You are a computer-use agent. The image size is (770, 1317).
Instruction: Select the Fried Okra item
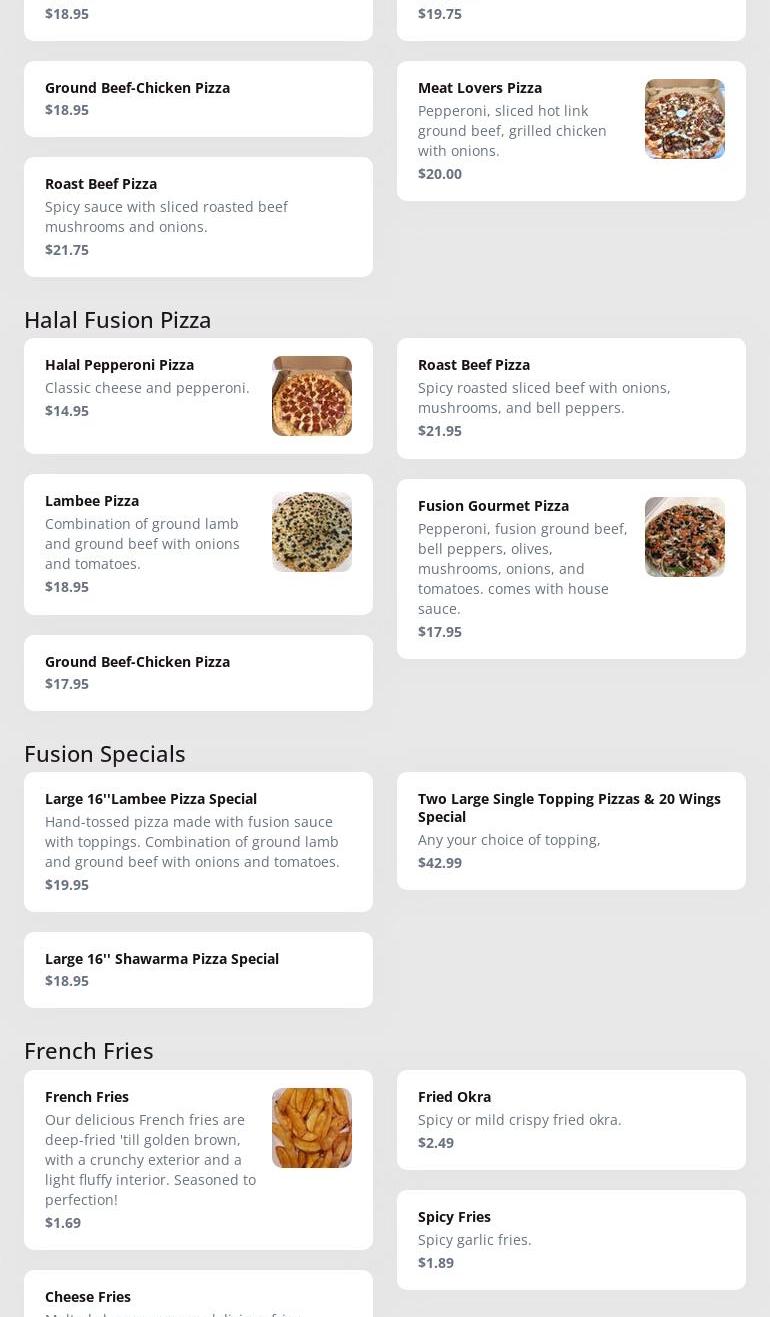[454, 1097]
